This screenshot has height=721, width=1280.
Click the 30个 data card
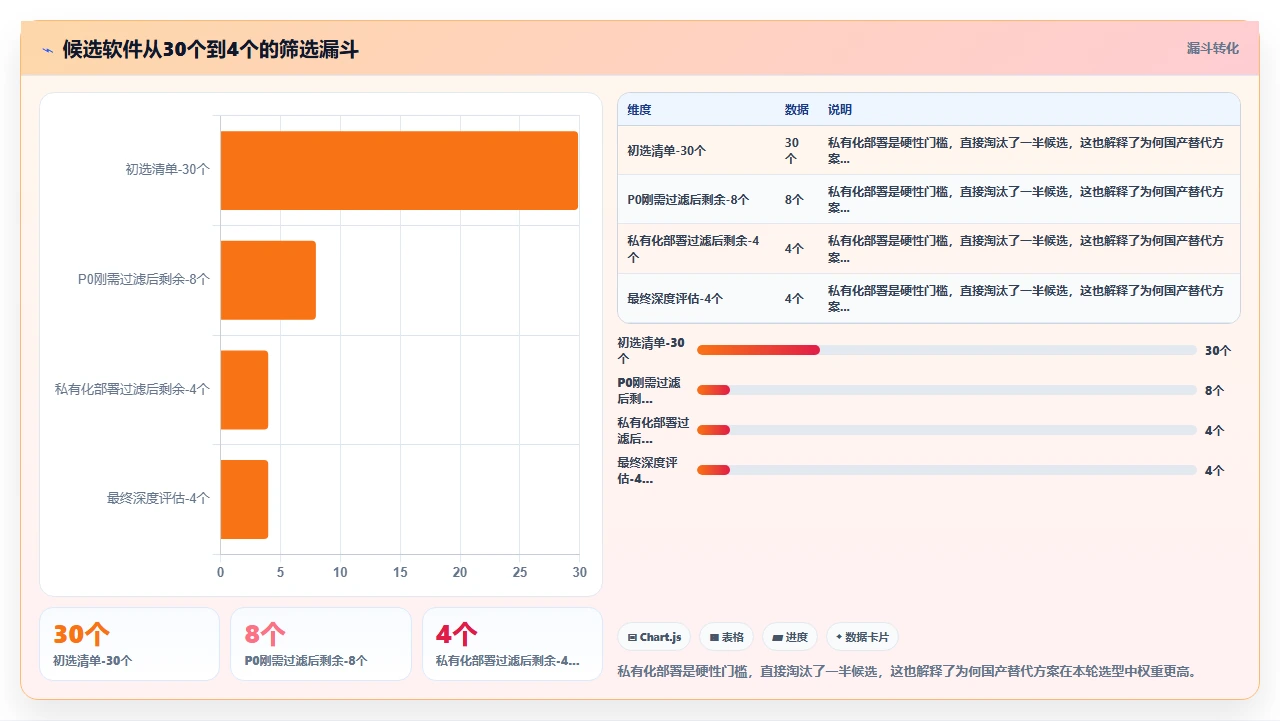(x=129, y=644)
